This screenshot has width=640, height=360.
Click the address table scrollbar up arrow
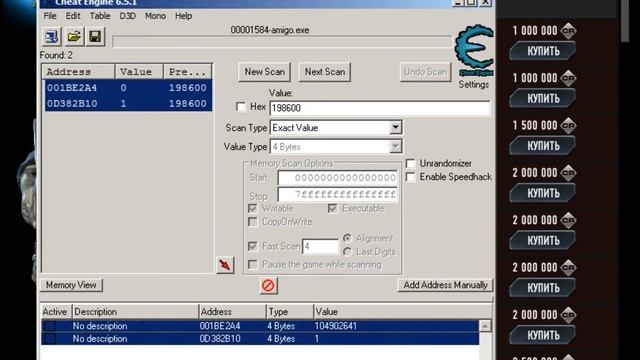(x=485, y=326)
